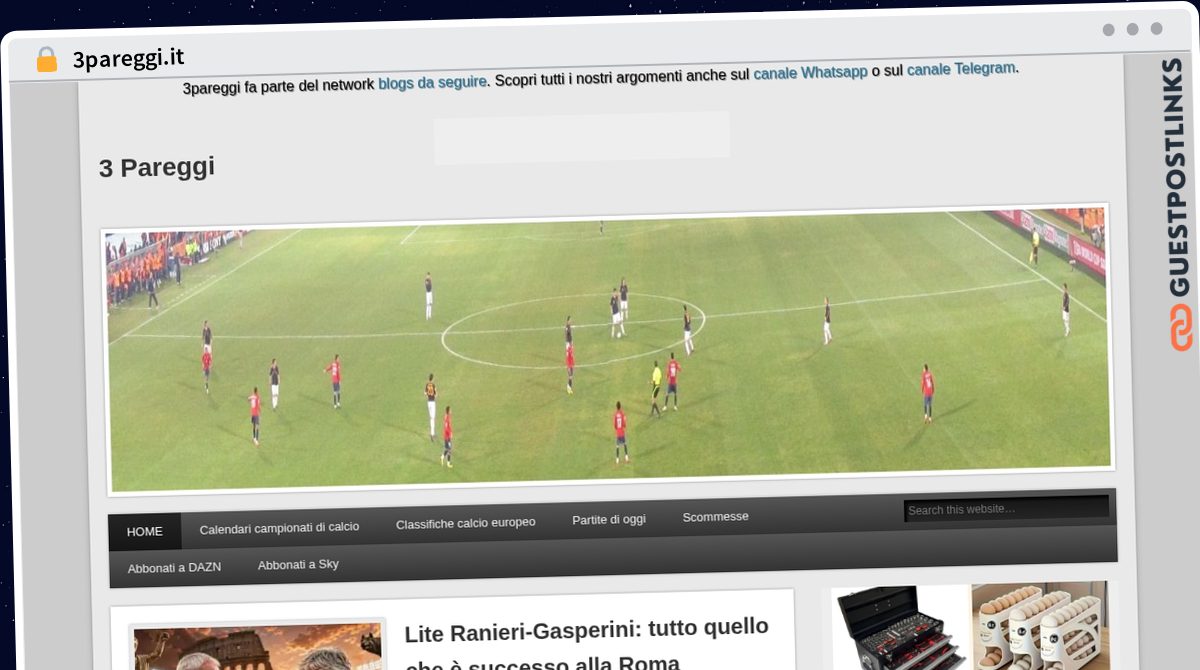The height and width of the screenshot is (670, 1200).
Task: Click the Guestpostlinks chain logo icon
Action: tap(1182, 328)
